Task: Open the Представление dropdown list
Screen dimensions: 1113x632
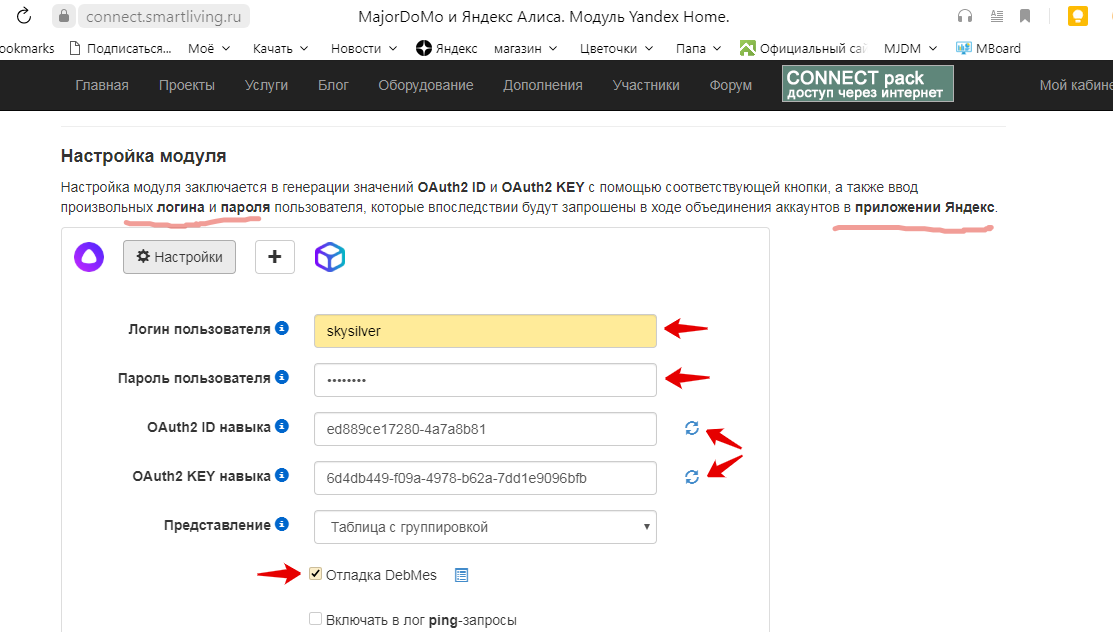Action: (485, 527)
